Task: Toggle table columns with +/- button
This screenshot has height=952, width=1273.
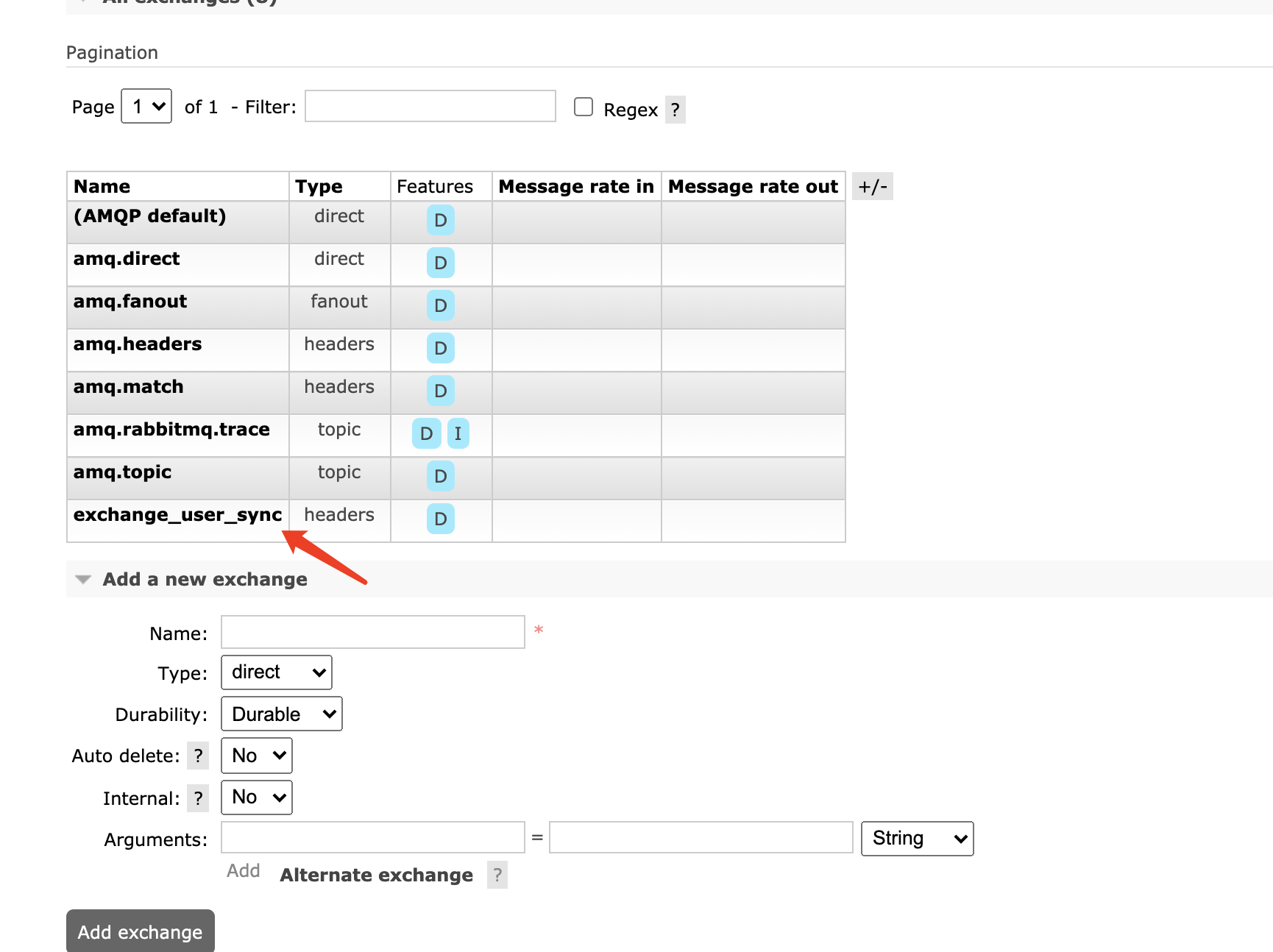Action: [873, 186]
